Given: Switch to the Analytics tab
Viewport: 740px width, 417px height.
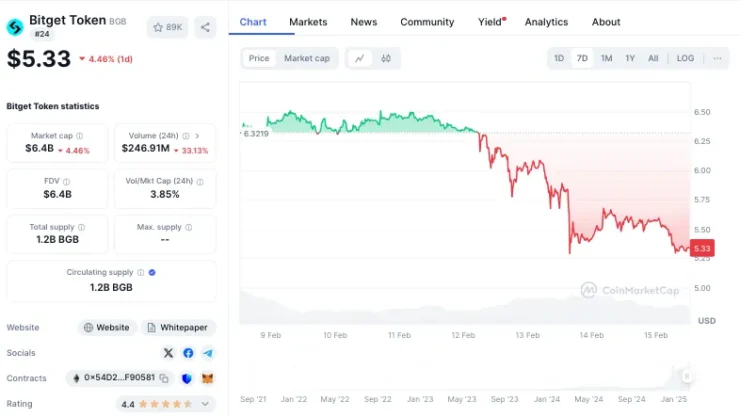Looking at the screenshot, I should [547, 22].
